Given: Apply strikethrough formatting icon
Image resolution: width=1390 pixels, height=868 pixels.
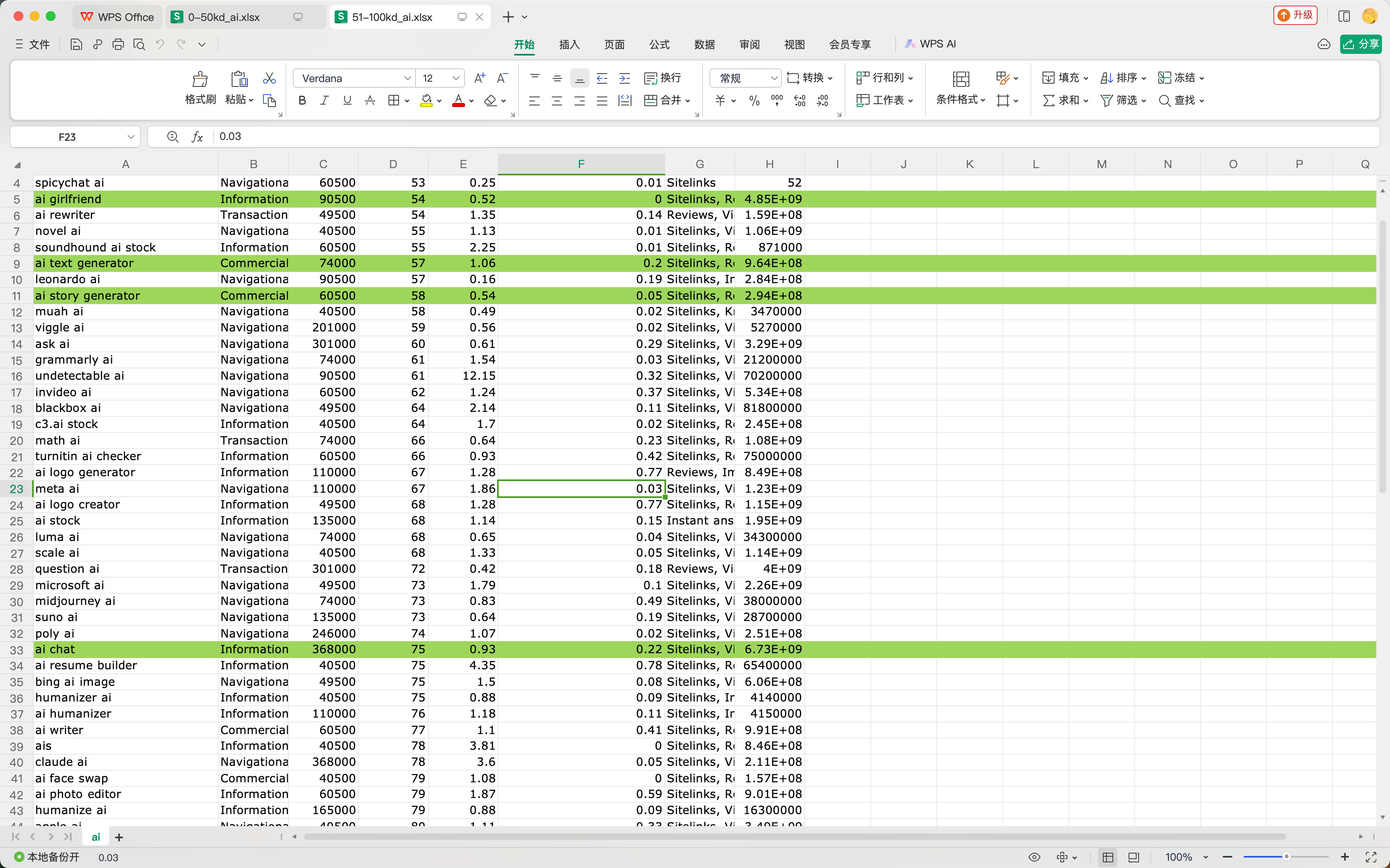Looking at the screenshot, I should 370,101.
